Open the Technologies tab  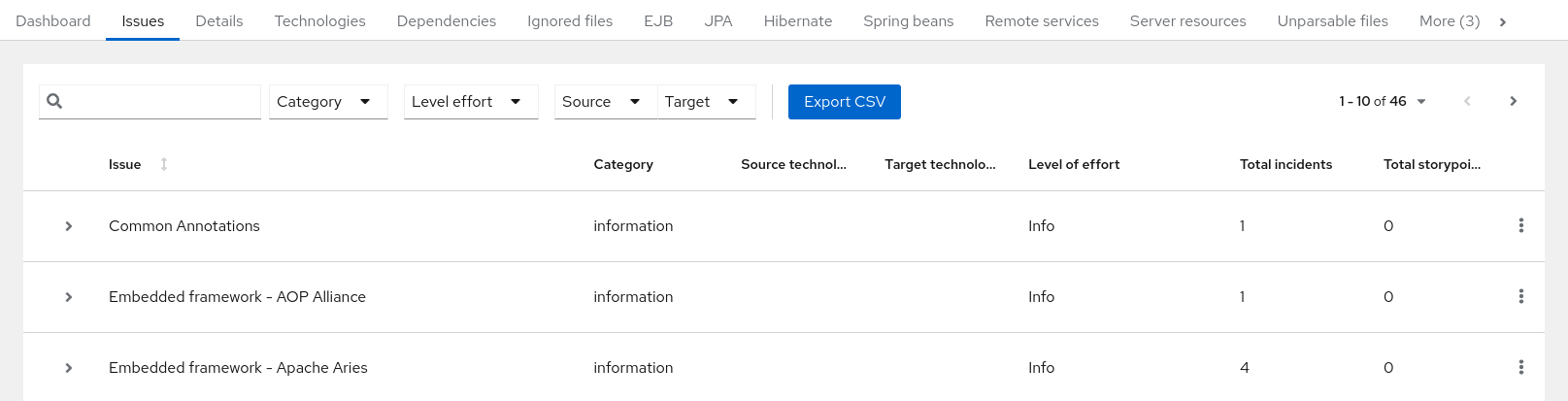319,21
